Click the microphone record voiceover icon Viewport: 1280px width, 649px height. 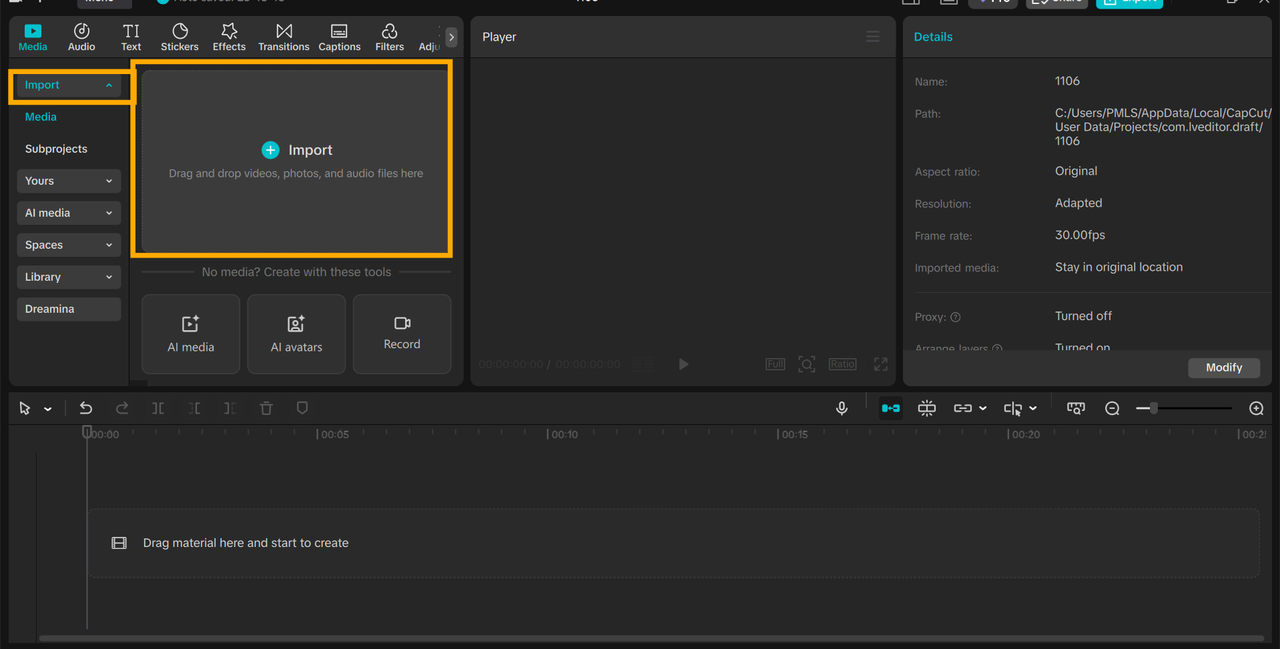coord(842,408)
